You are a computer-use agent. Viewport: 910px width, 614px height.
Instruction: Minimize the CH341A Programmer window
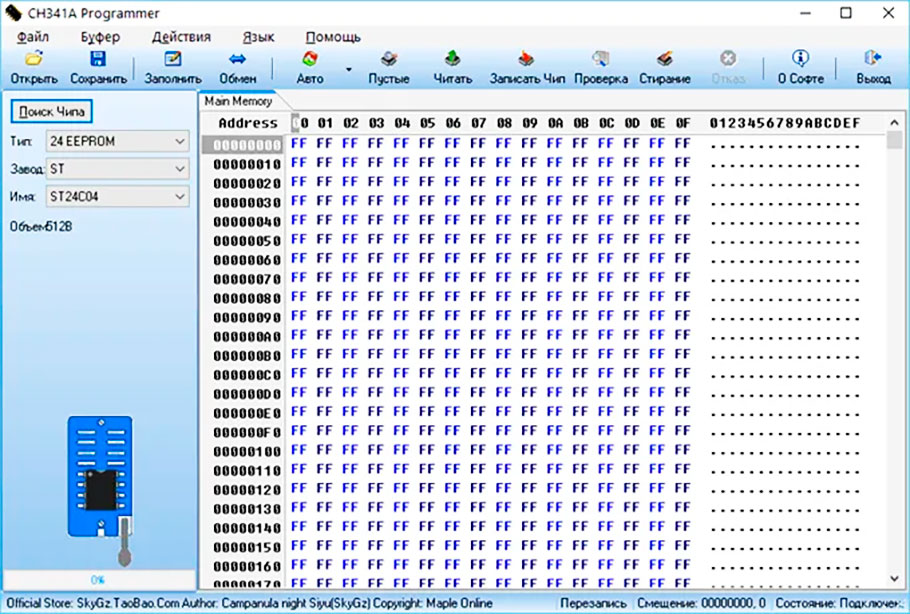tap(805, 13)
